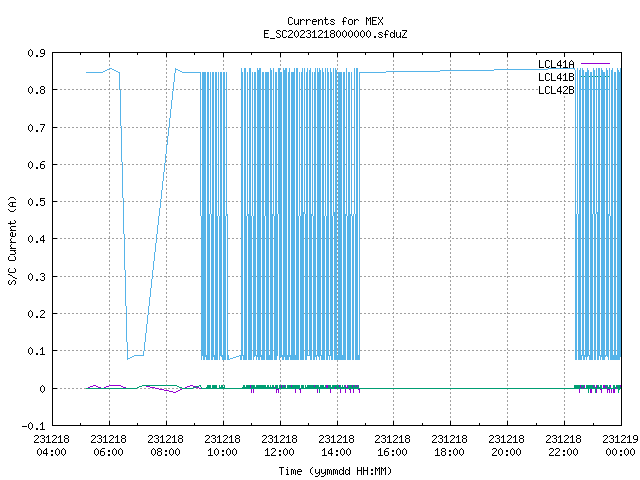Click the 231218 14:00 time tick label
The height and width of the screenshot is (480, 640).
[x=336, y=446]
